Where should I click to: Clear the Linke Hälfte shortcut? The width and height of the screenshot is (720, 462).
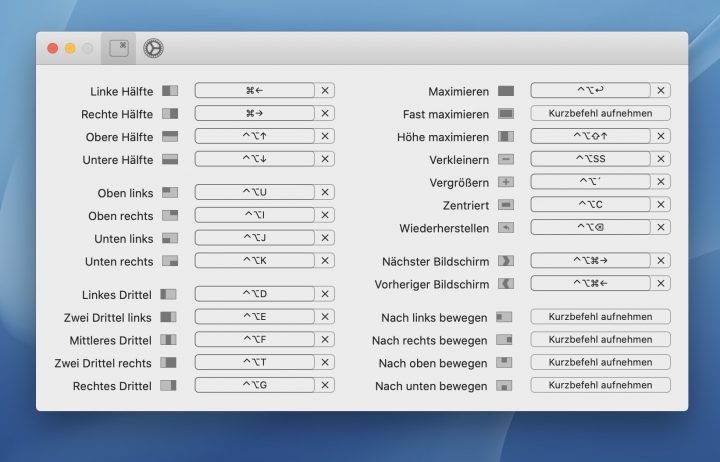pos(325,90)
